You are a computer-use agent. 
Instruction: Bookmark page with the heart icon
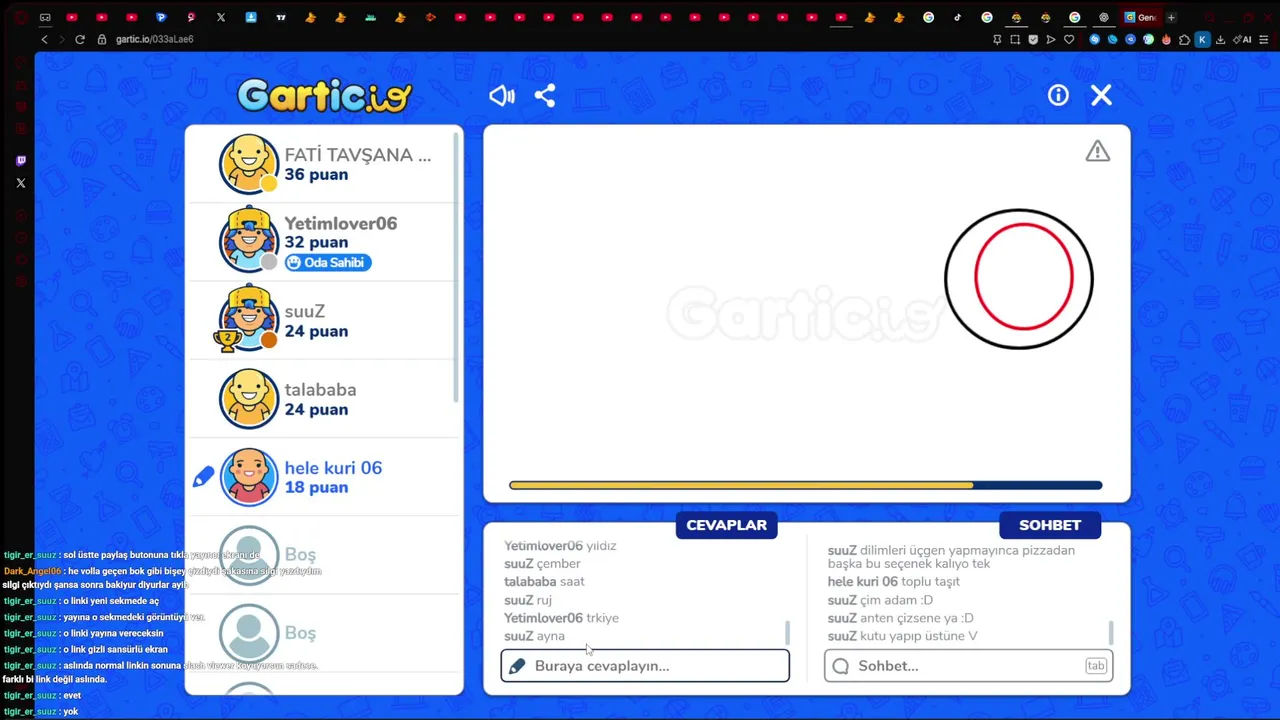pos(1069,39)
